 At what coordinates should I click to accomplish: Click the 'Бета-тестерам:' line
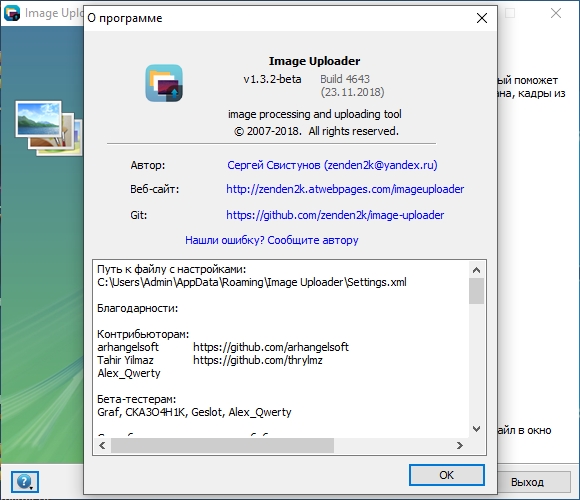[136, 399]
